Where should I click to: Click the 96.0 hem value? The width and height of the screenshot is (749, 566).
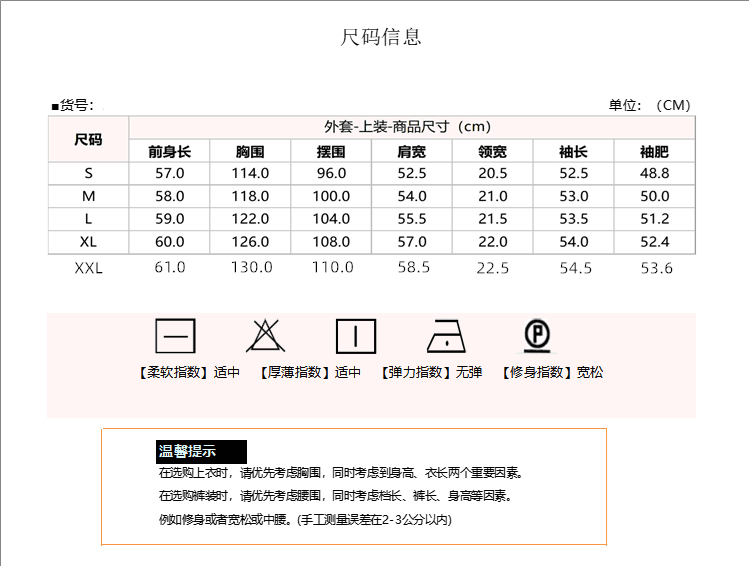(x=331, y=173)
